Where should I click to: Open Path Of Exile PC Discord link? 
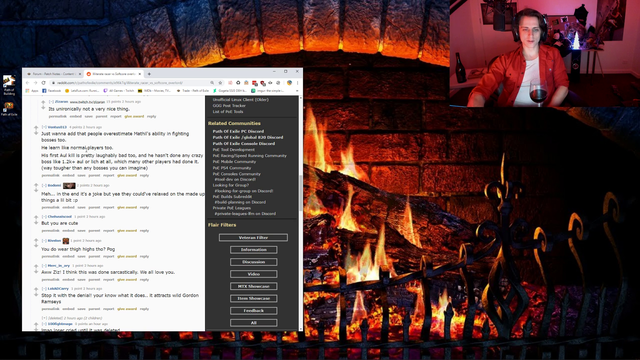coord(238,131)
